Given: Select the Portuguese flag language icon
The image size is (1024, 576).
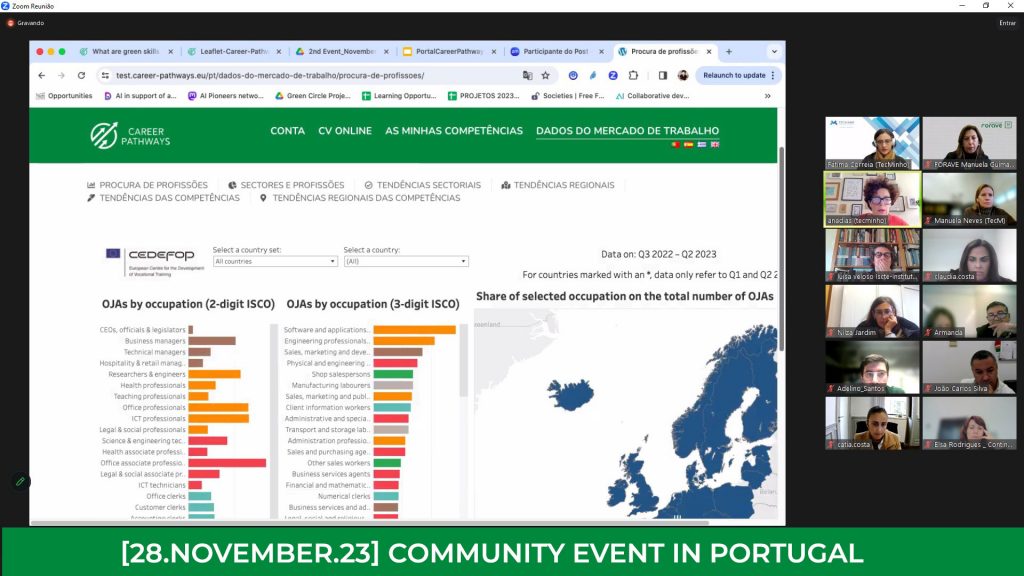Looking at the screenshot, I should tap(675, 145).
